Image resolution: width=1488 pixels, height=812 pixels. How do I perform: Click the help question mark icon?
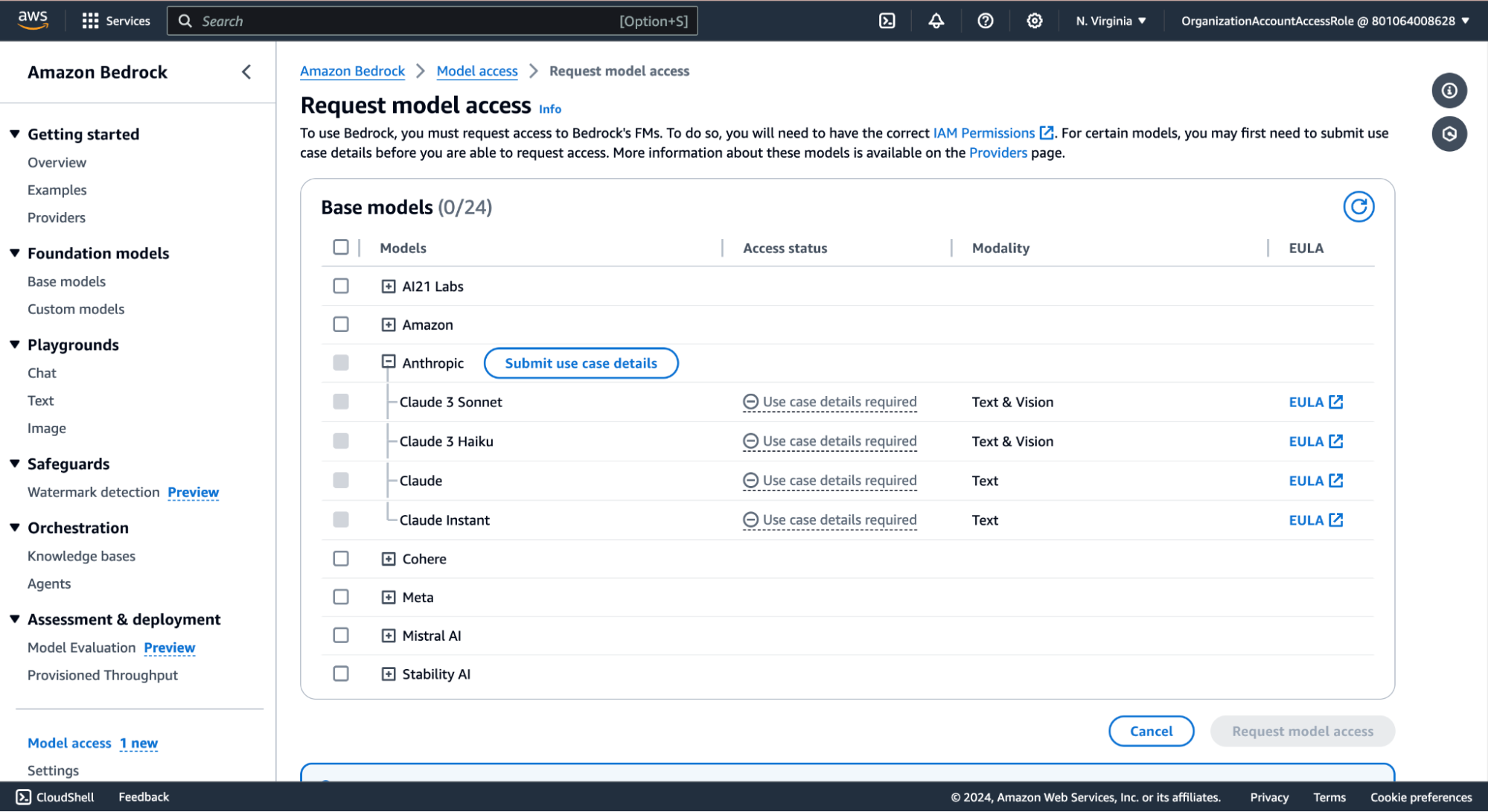(x=985, y=20)
